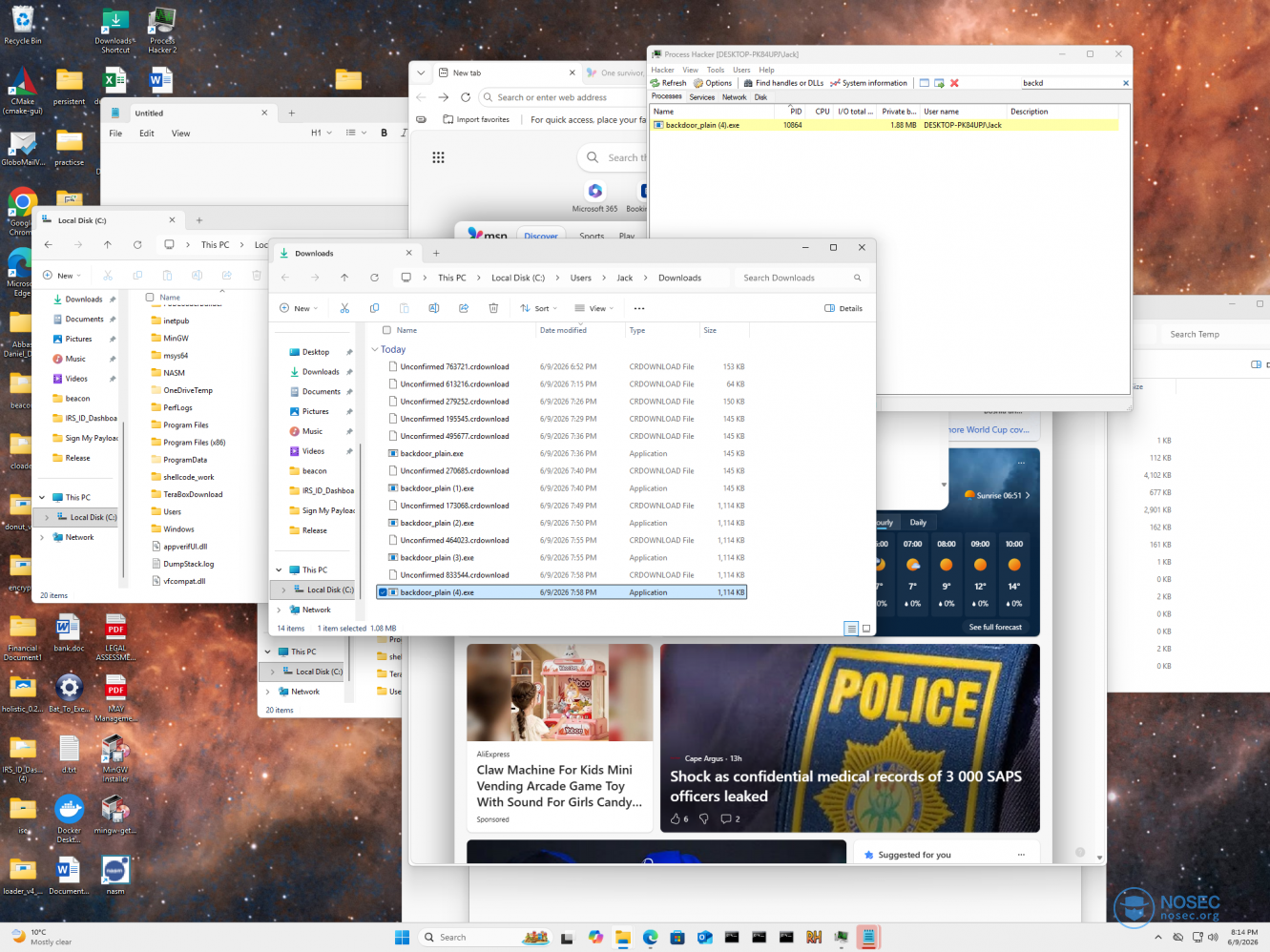Expand Local Disk (C:) in Downloads navigation pane
This screenshot has height=952, width=1270.
pos(283,590)
